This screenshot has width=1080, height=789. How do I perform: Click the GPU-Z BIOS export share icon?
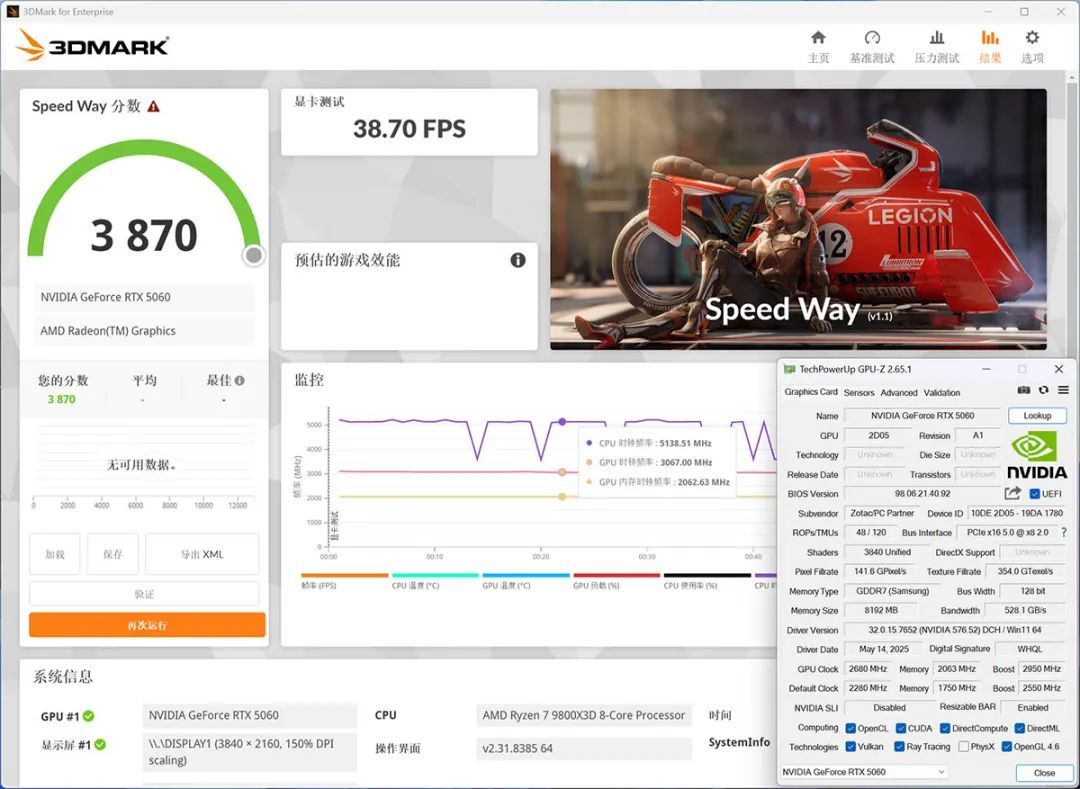coord(1012,493)
